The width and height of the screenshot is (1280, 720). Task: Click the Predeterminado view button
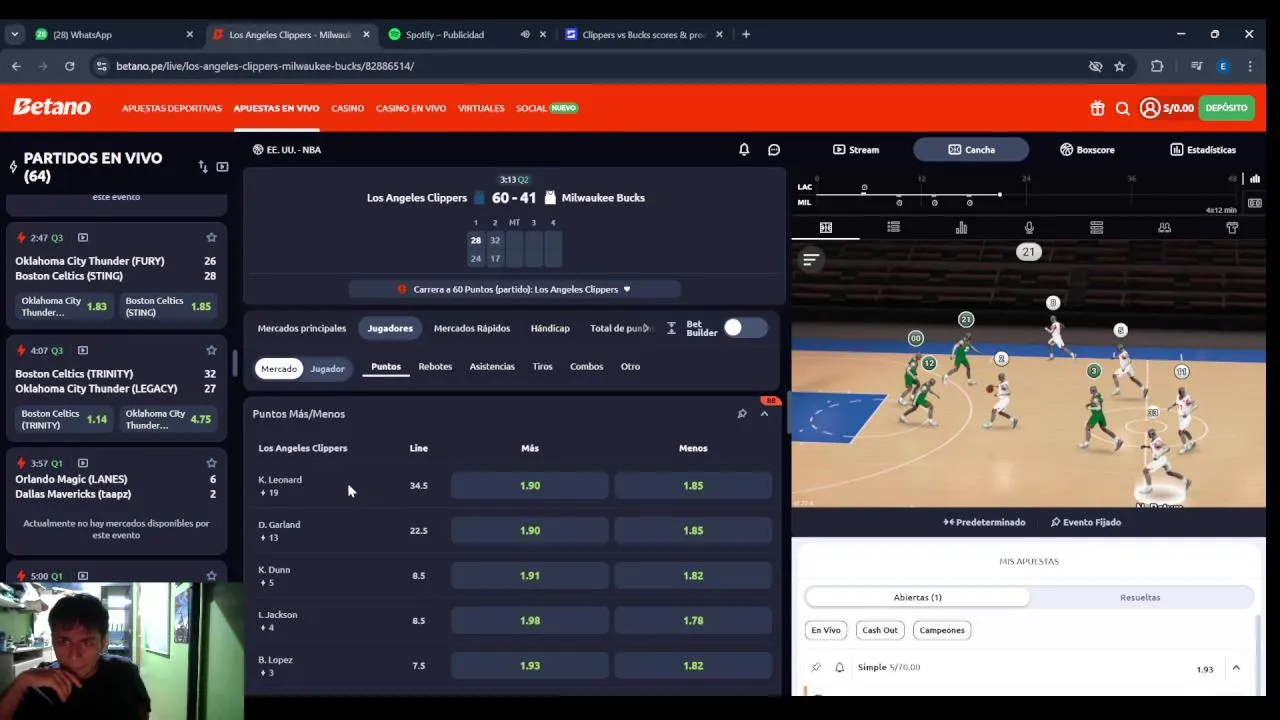(984, 522)
